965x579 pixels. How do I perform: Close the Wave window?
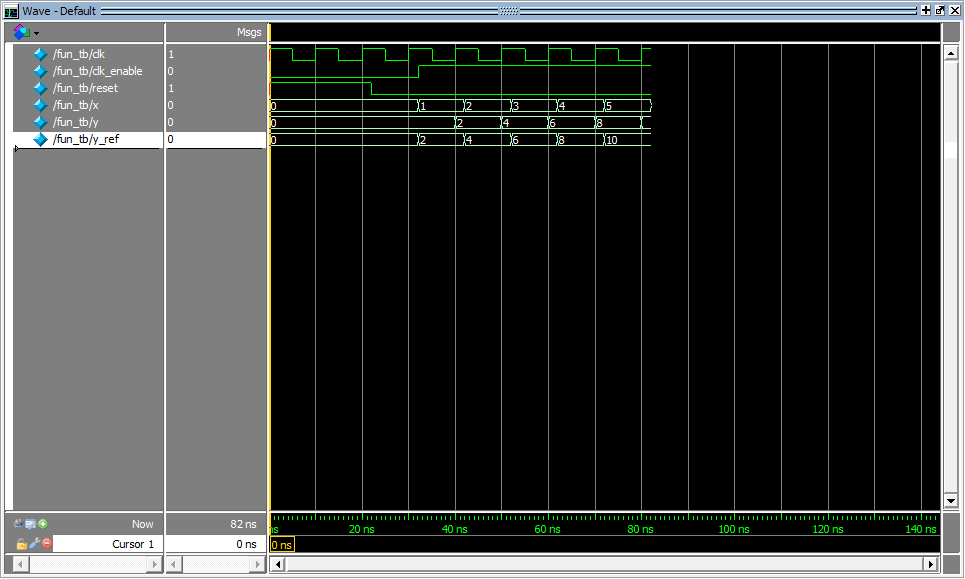click(955, 10)
